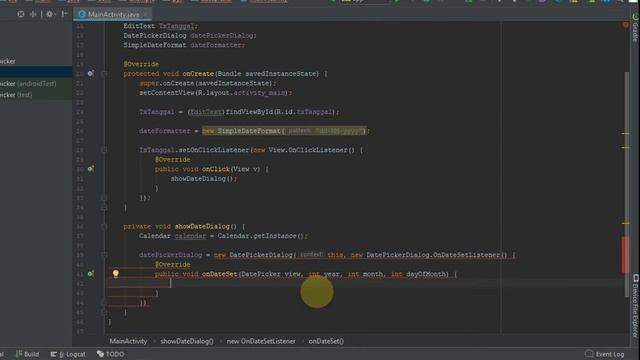Click the dateFormatter field declaration line

click(184, 45)
